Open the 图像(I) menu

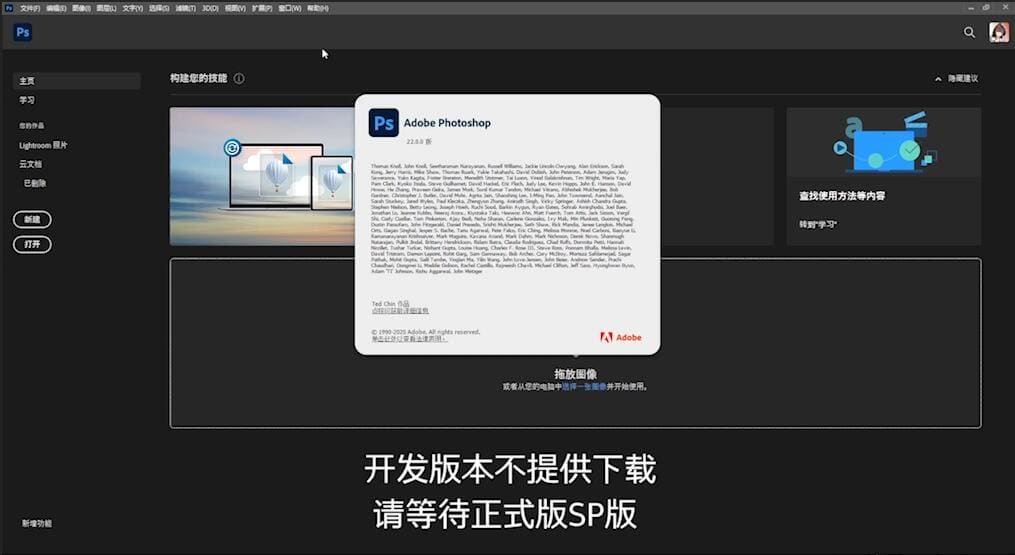[x=81, y=8]
